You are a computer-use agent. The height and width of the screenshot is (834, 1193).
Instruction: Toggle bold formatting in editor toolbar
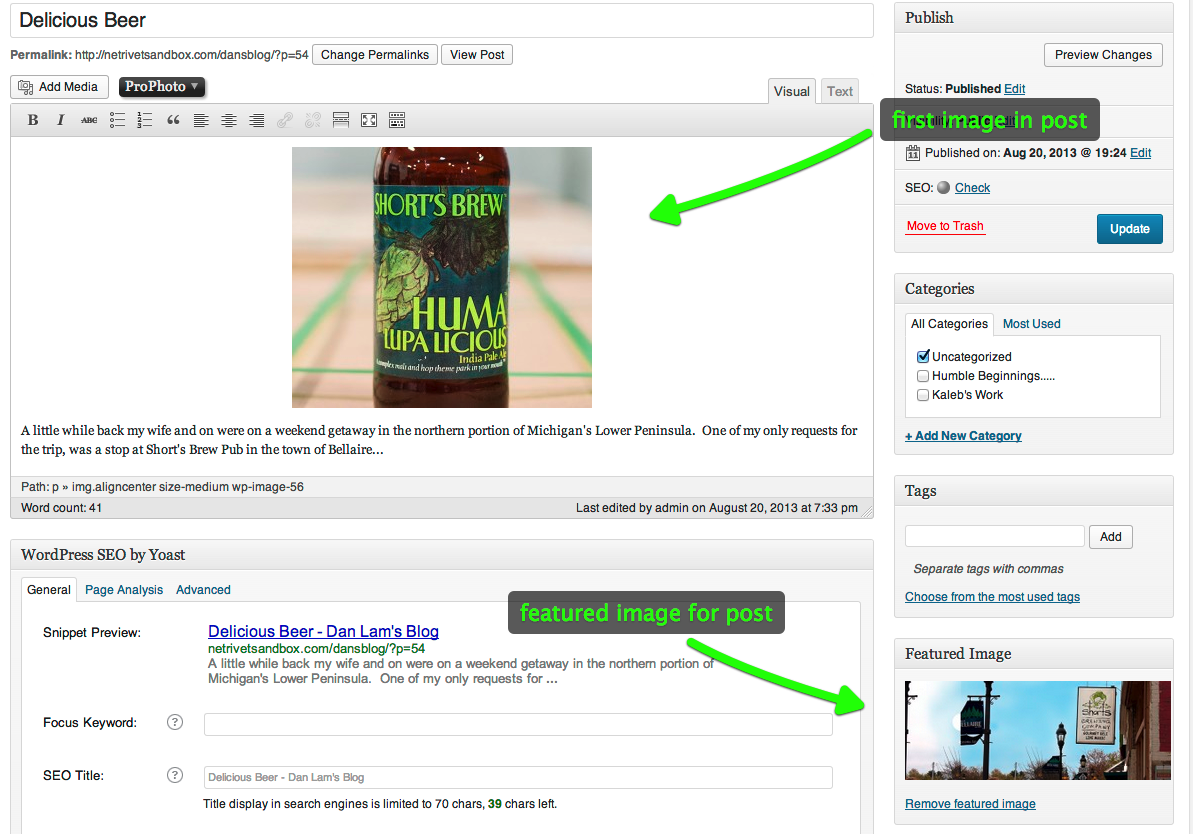pyautogui.click(x=33, y=120)
